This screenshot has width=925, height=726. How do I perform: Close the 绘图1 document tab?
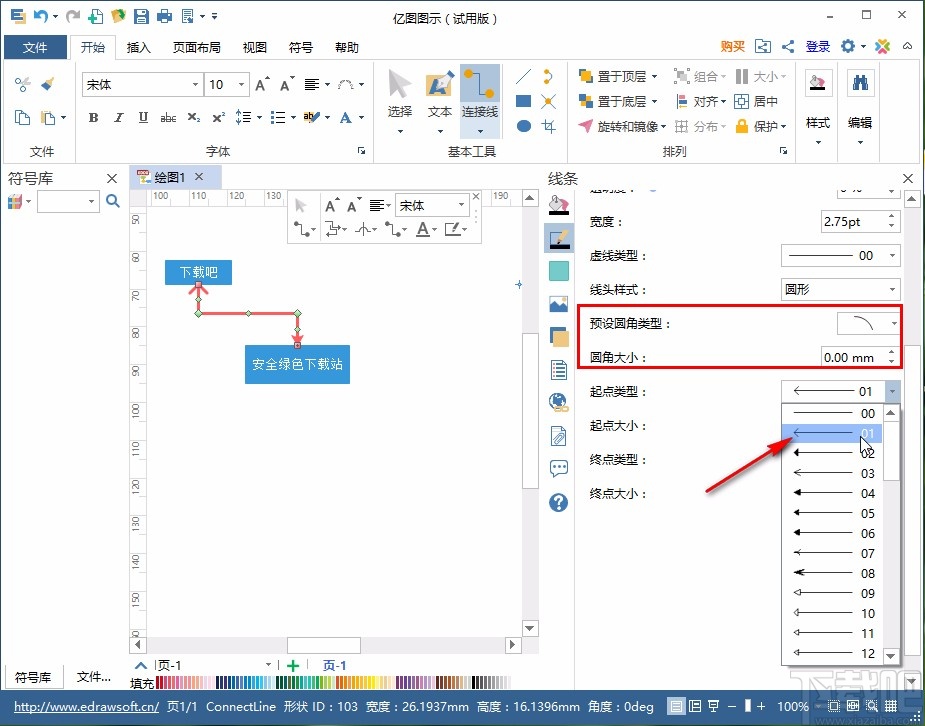(x=199, y=177)
